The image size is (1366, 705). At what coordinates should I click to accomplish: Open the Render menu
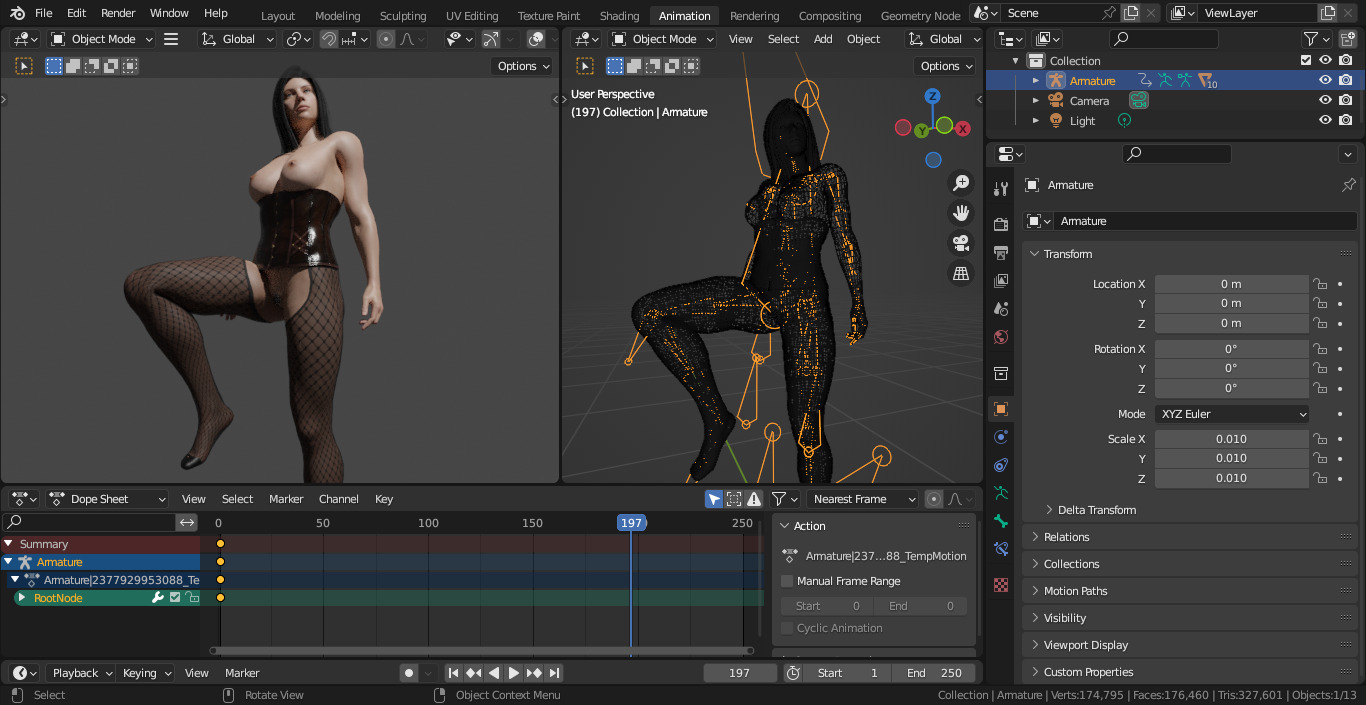(118, 13)
